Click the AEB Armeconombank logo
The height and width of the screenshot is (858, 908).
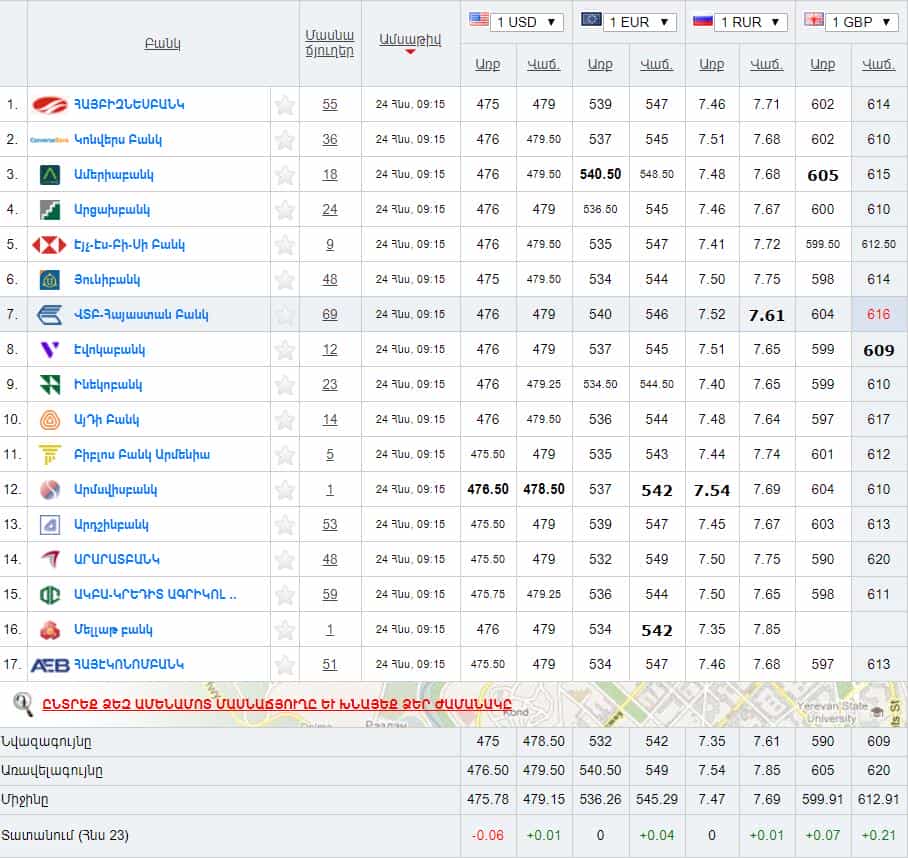(49, 665)
